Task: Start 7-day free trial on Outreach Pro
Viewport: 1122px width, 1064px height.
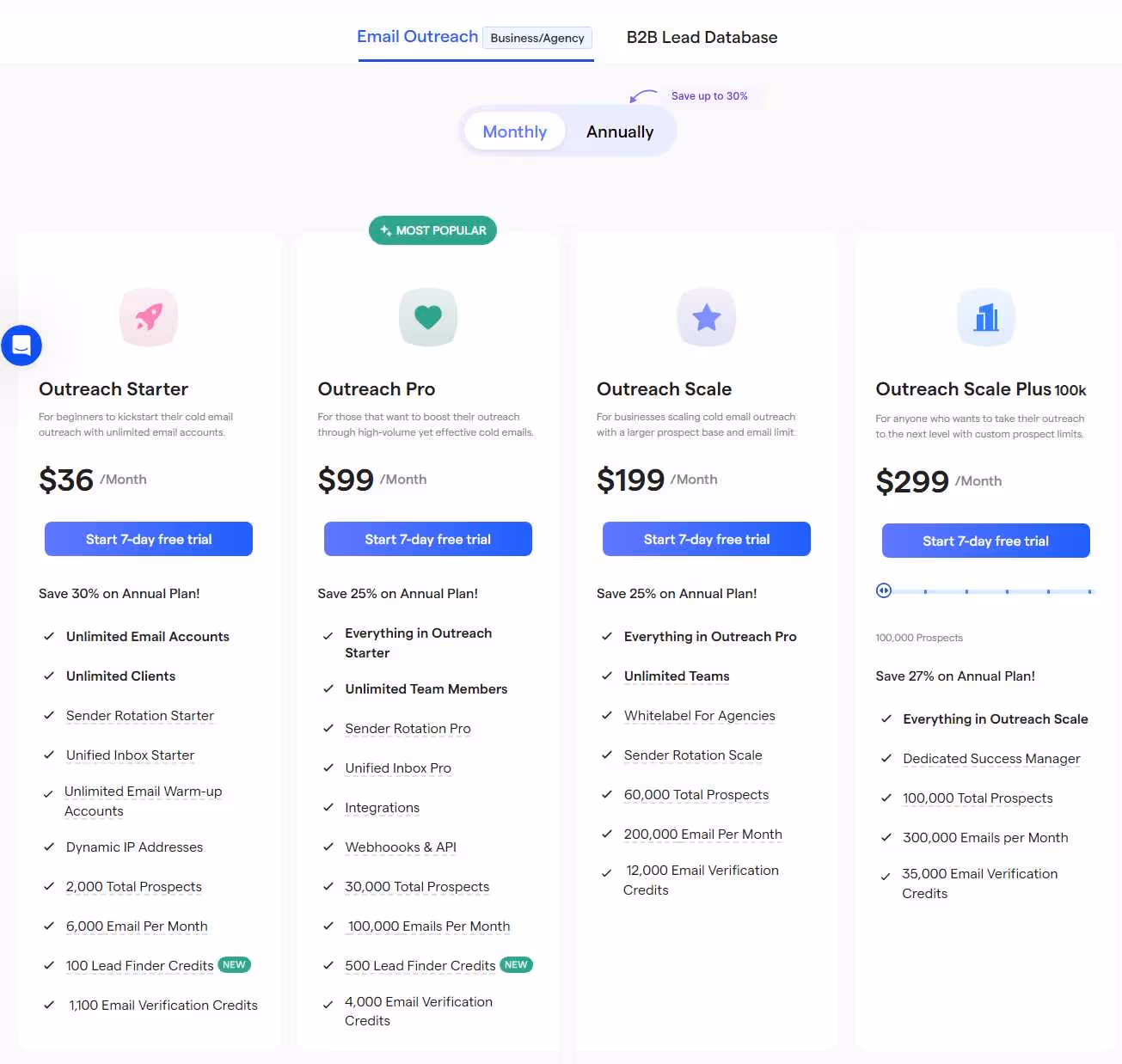Action: [x=427, y=539]
